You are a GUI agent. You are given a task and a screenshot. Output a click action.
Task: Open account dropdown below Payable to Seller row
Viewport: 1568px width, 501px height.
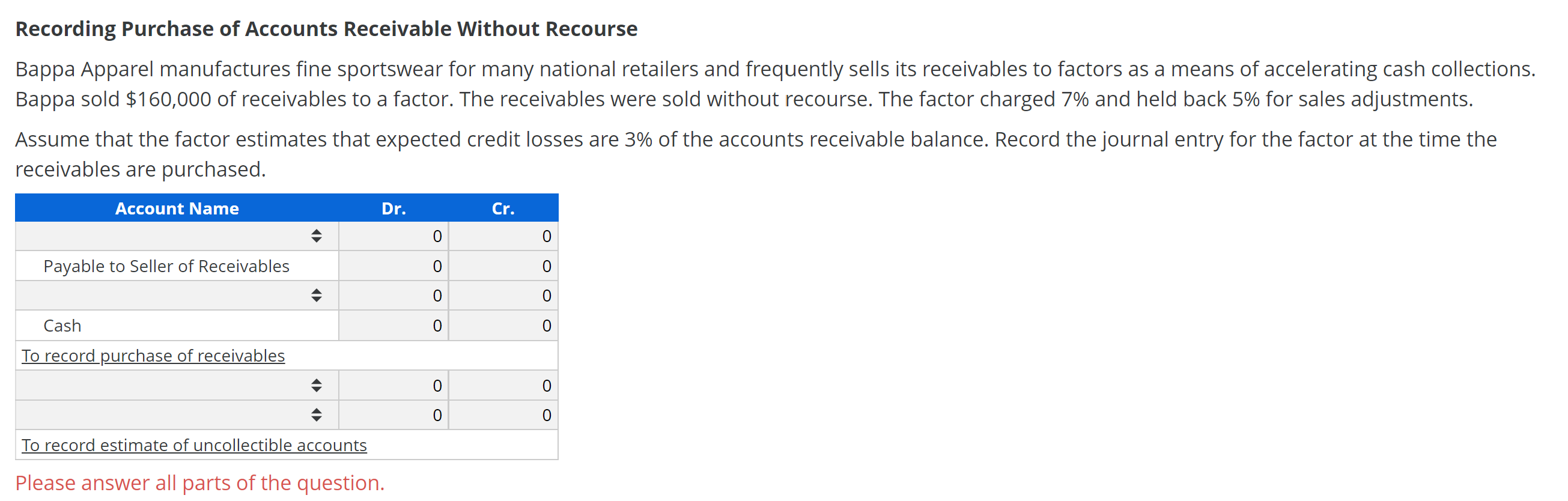tap(177, 296)
